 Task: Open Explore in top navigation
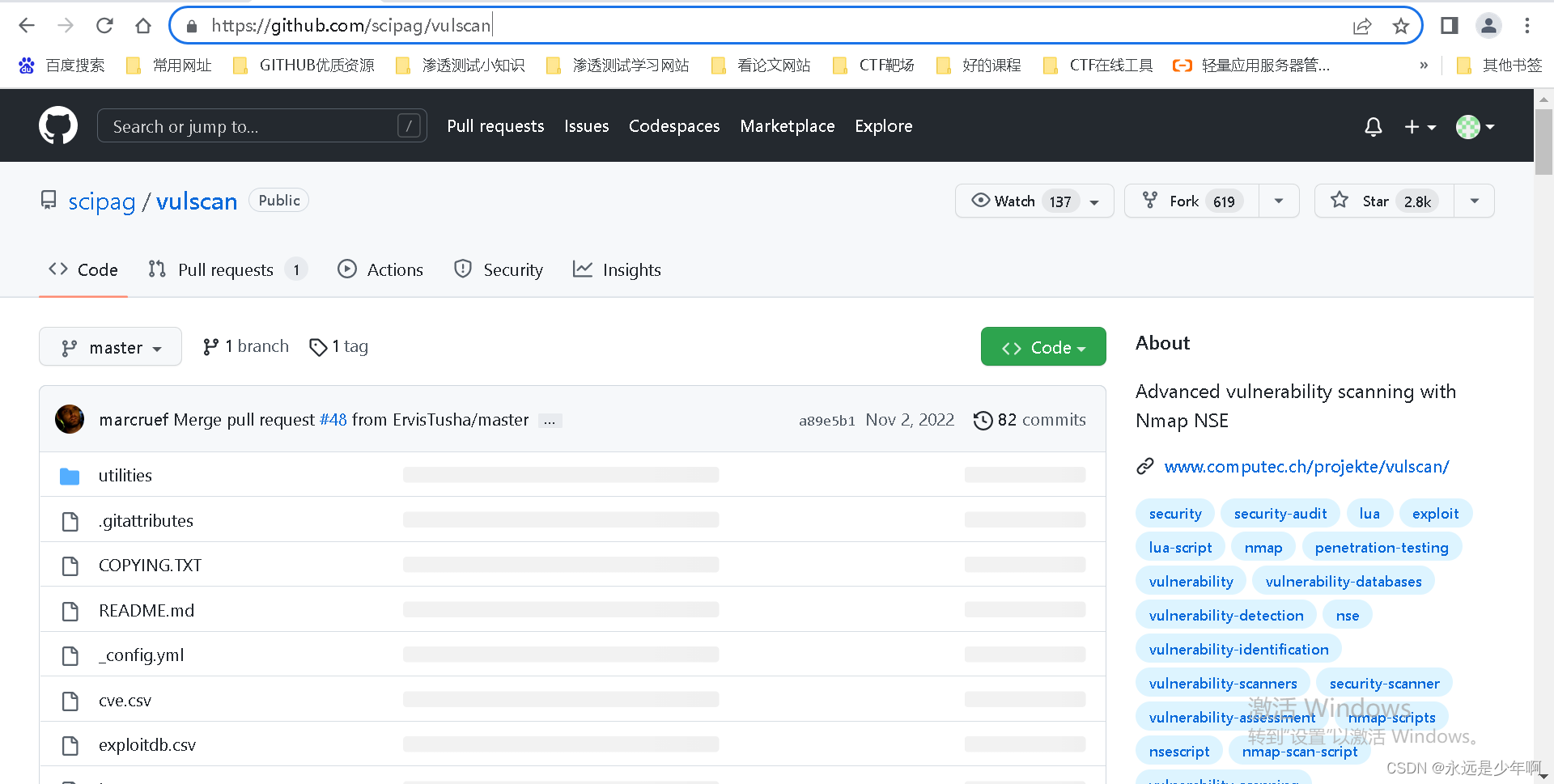(883, 126)
